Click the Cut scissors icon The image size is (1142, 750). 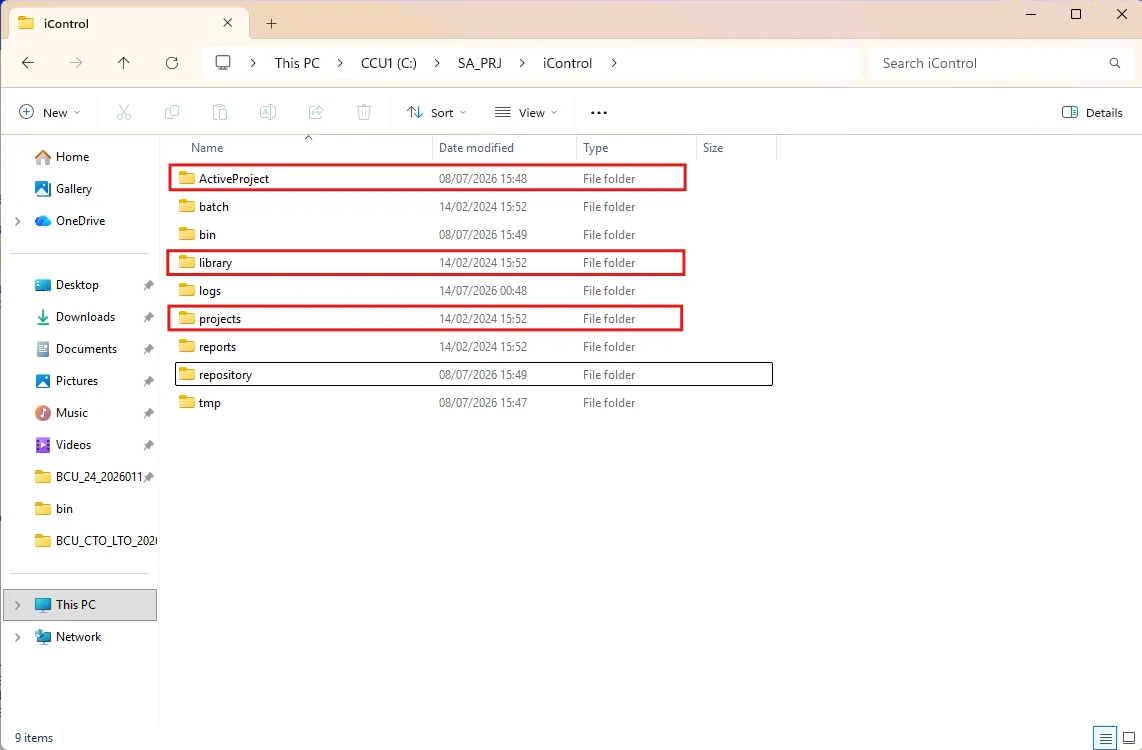click(124, 112)
